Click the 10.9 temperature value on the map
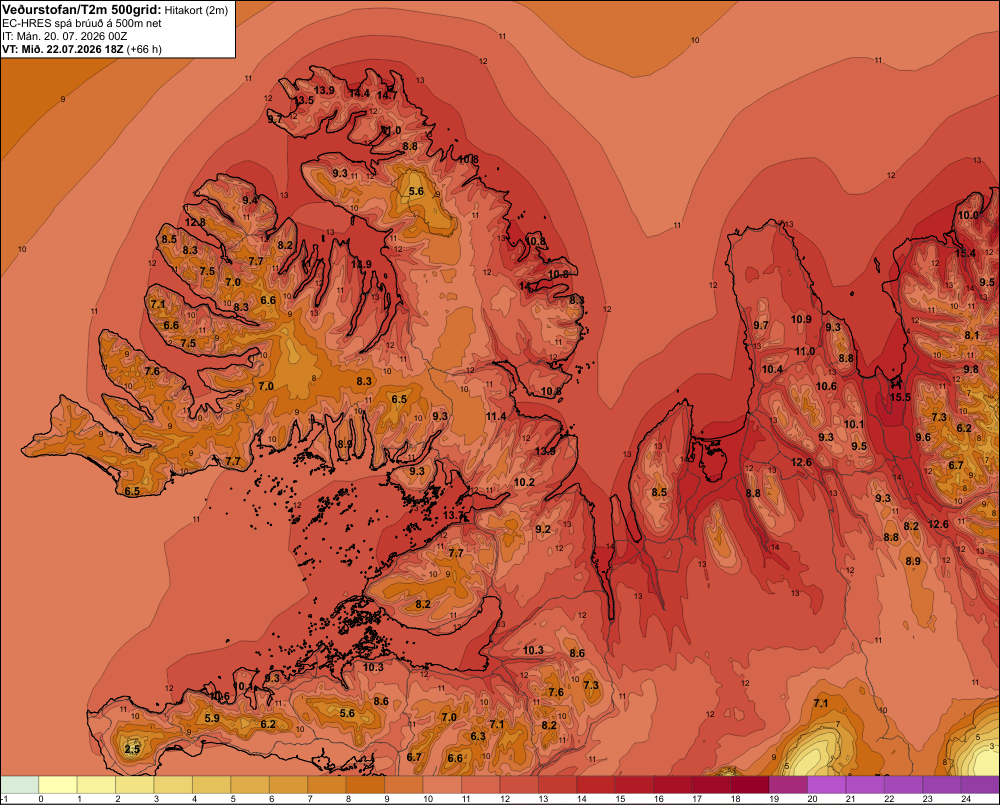The image size is (1000, 805). 801,319
